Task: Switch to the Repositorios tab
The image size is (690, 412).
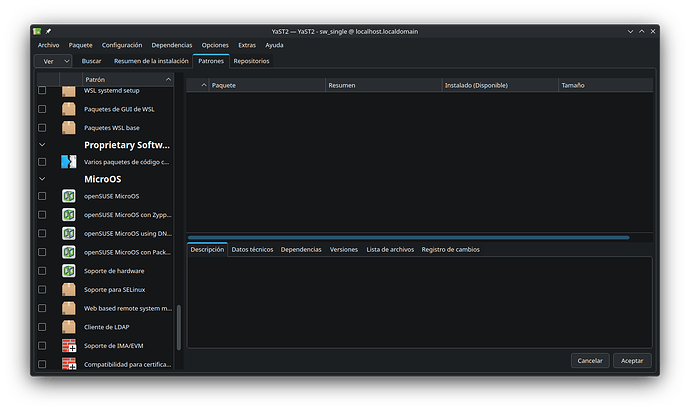Action: pyautogui.click(x=251, y=61)
